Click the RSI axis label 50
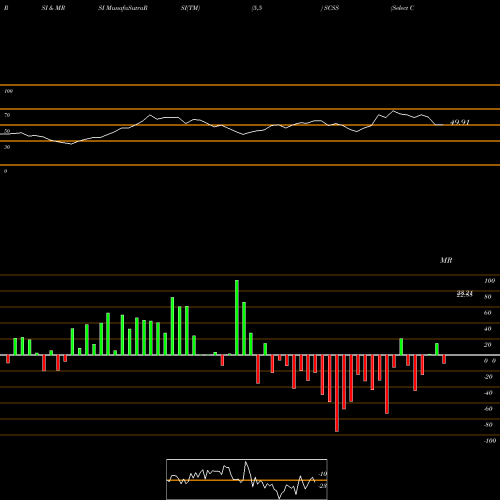The image size is (500, 500). pyautogui.click(x=7, y=131)
